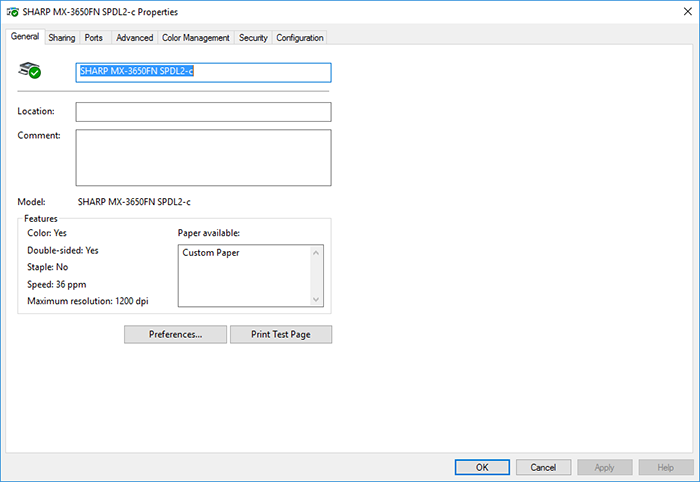Image resolution: width=700 pixels, height=482 pixels.
Task: Click the Help button
Action: pos(666,467)
